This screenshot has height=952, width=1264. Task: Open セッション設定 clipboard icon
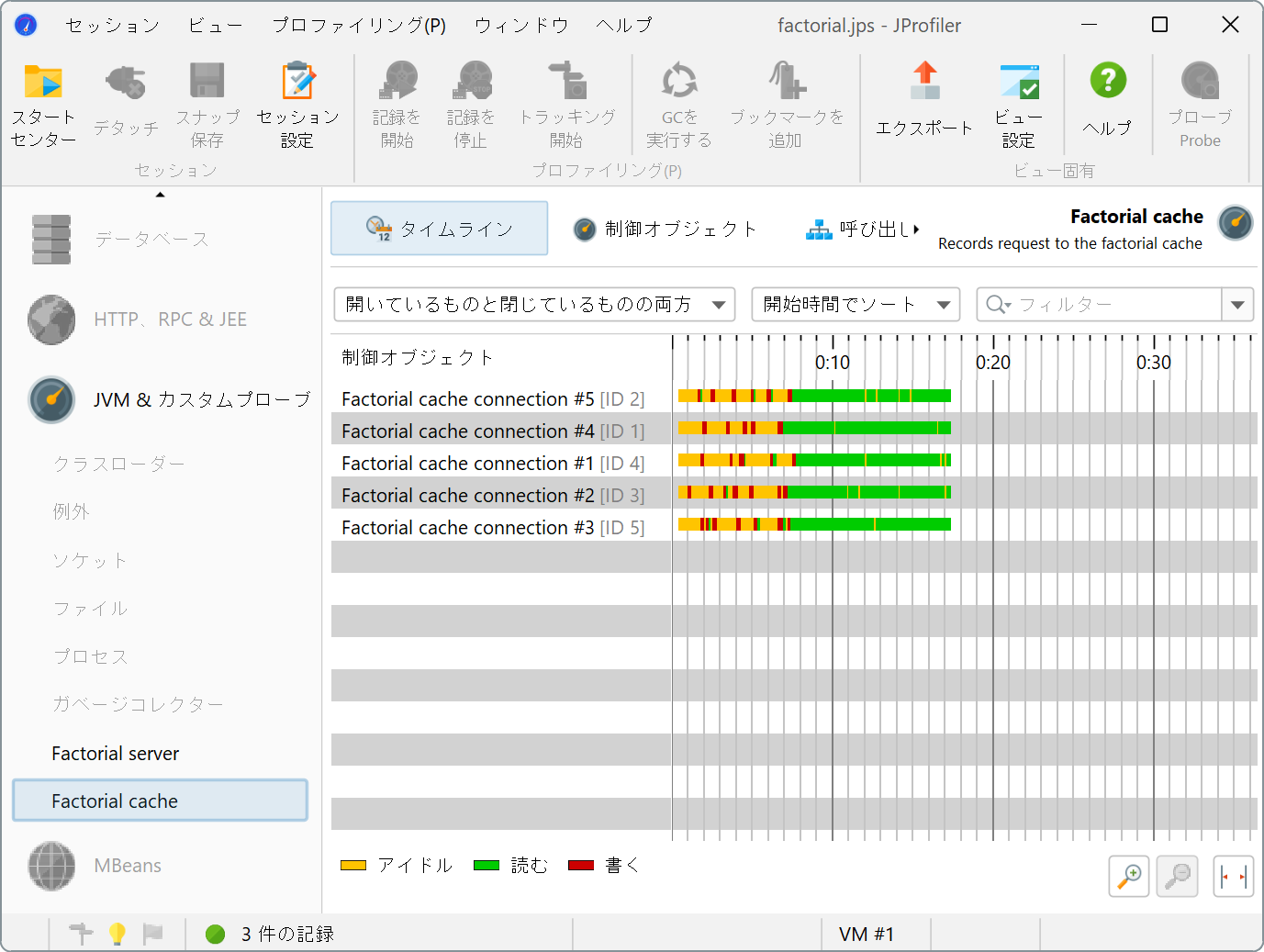(297, 81)
